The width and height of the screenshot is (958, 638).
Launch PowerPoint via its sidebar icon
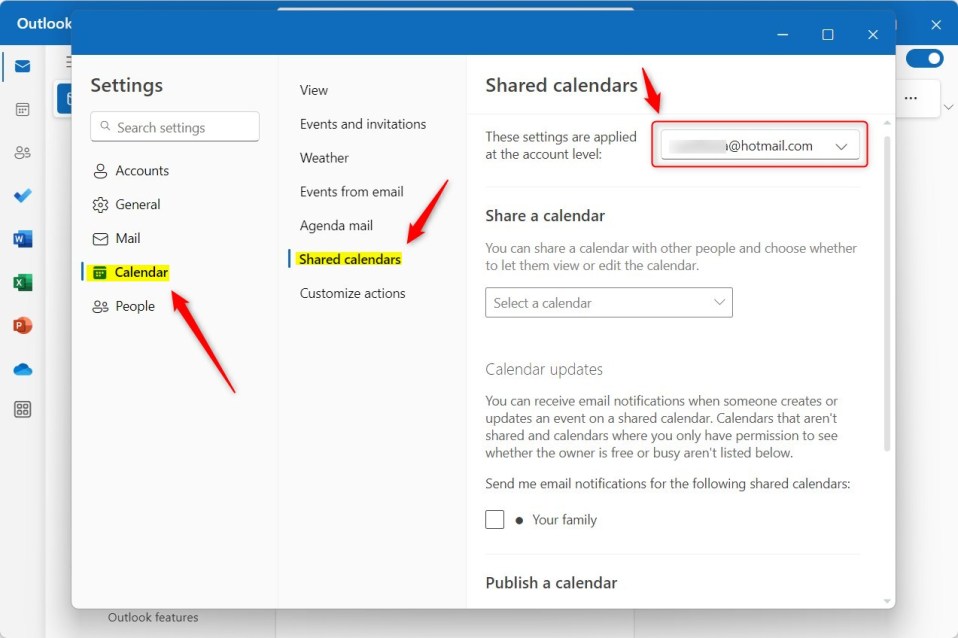(22, 325)
